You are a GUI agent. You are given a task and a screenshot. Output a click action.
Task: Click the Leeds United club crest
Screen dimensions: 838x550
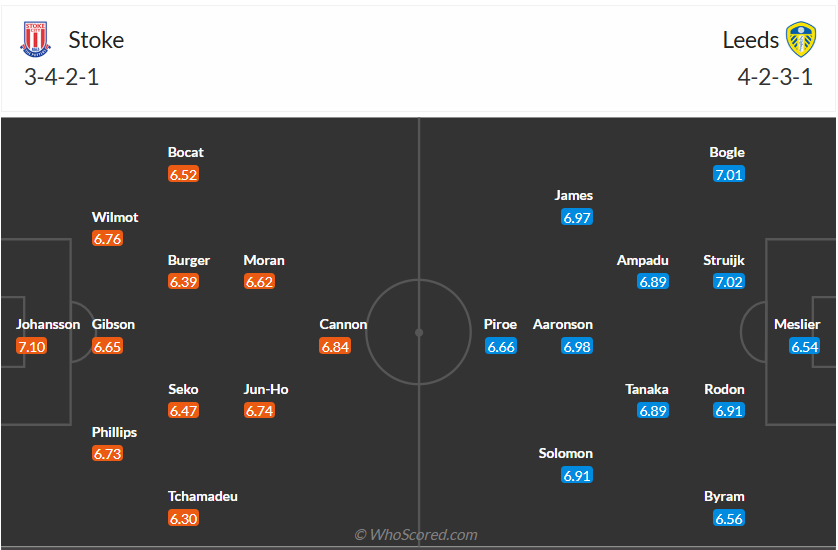[800, 40]
